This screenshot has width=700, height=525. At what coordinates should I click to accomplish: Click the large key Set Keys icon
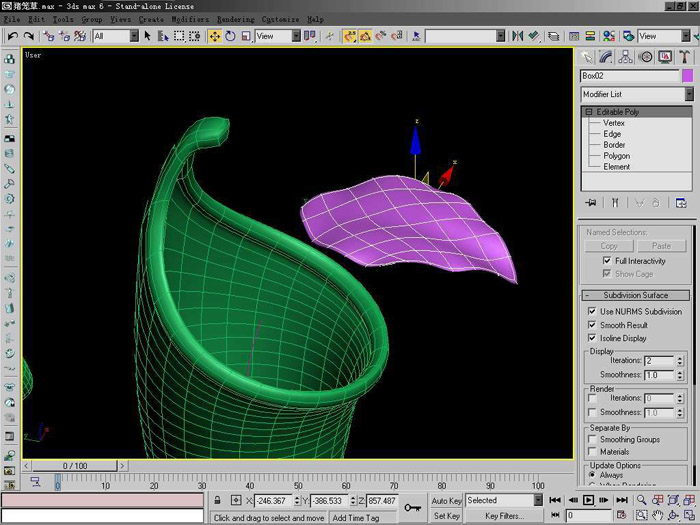[x=412, y=508]
